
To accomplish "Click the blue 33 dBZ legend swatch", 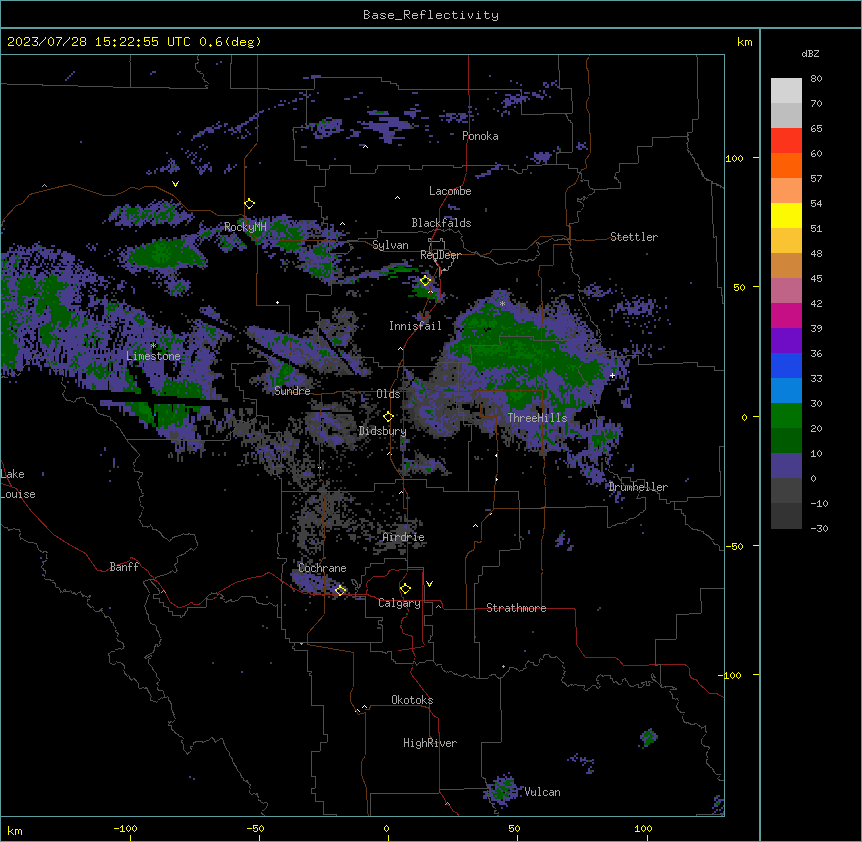I will [x=786, y=365].
